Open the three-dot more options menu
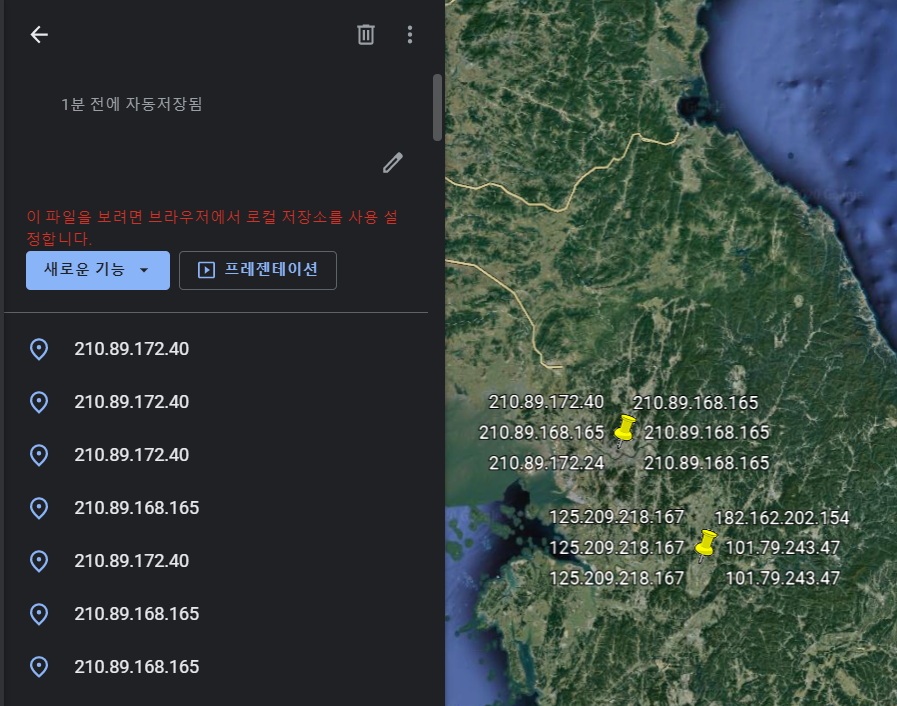Viewport: 897px width, 706px height. [x=410, y=34]
